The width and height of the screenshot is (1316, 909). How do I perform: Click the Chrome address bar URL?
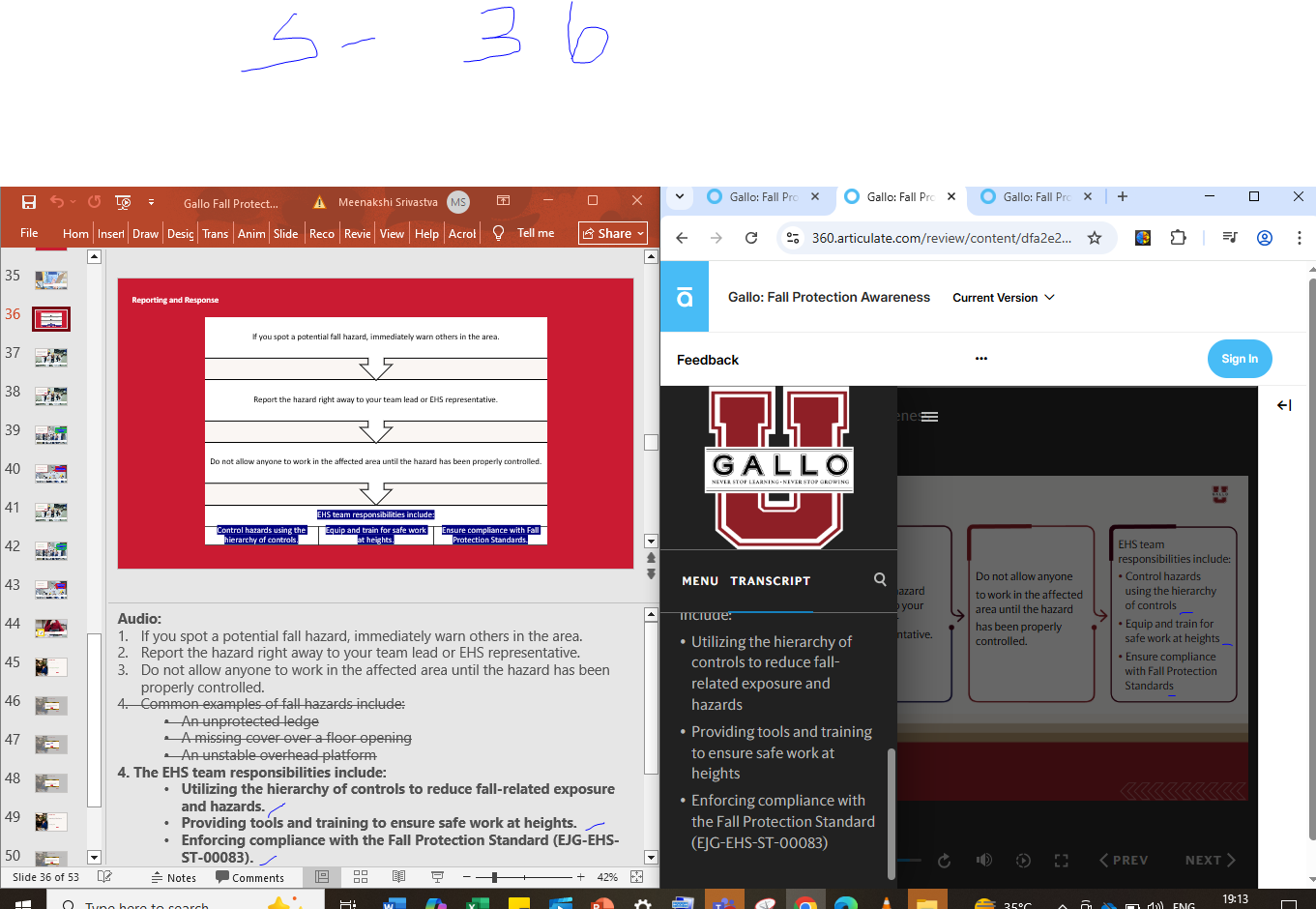[x=941, y=238]
